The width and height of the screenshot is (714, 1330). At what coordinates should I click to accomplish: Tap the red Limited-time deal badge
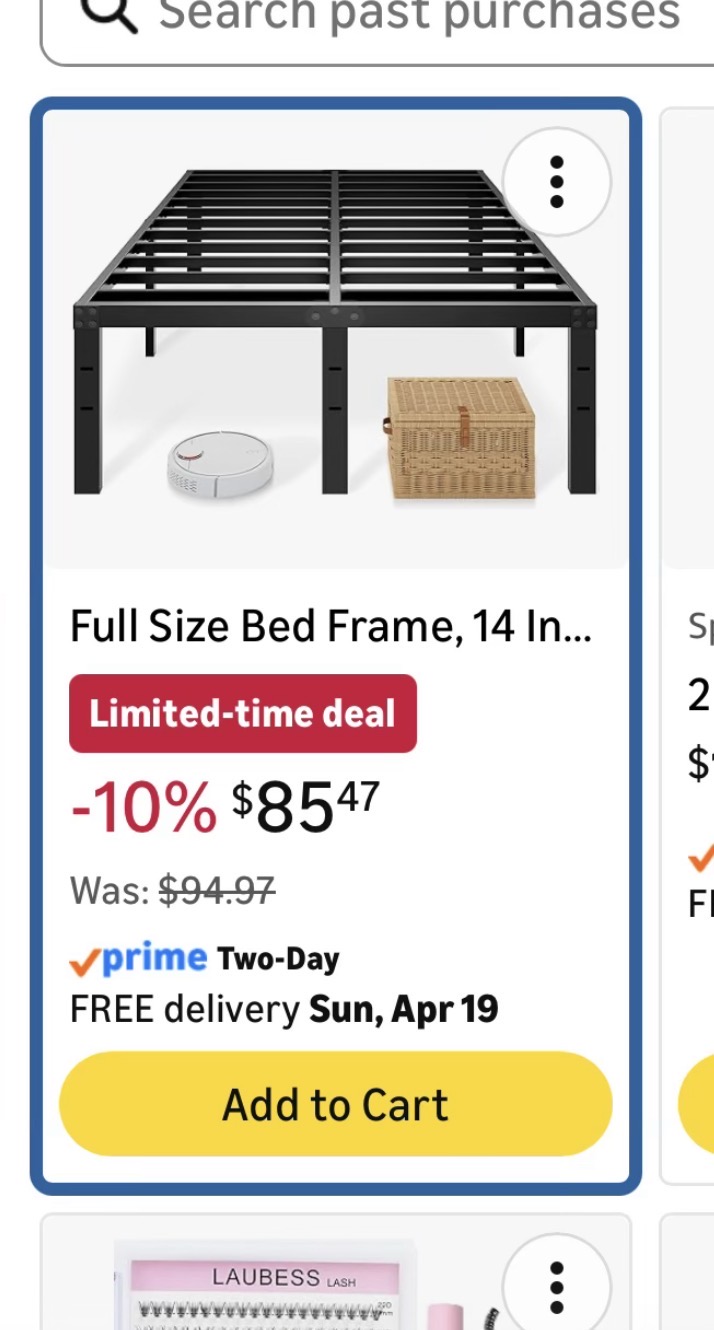tap(242, 714)
